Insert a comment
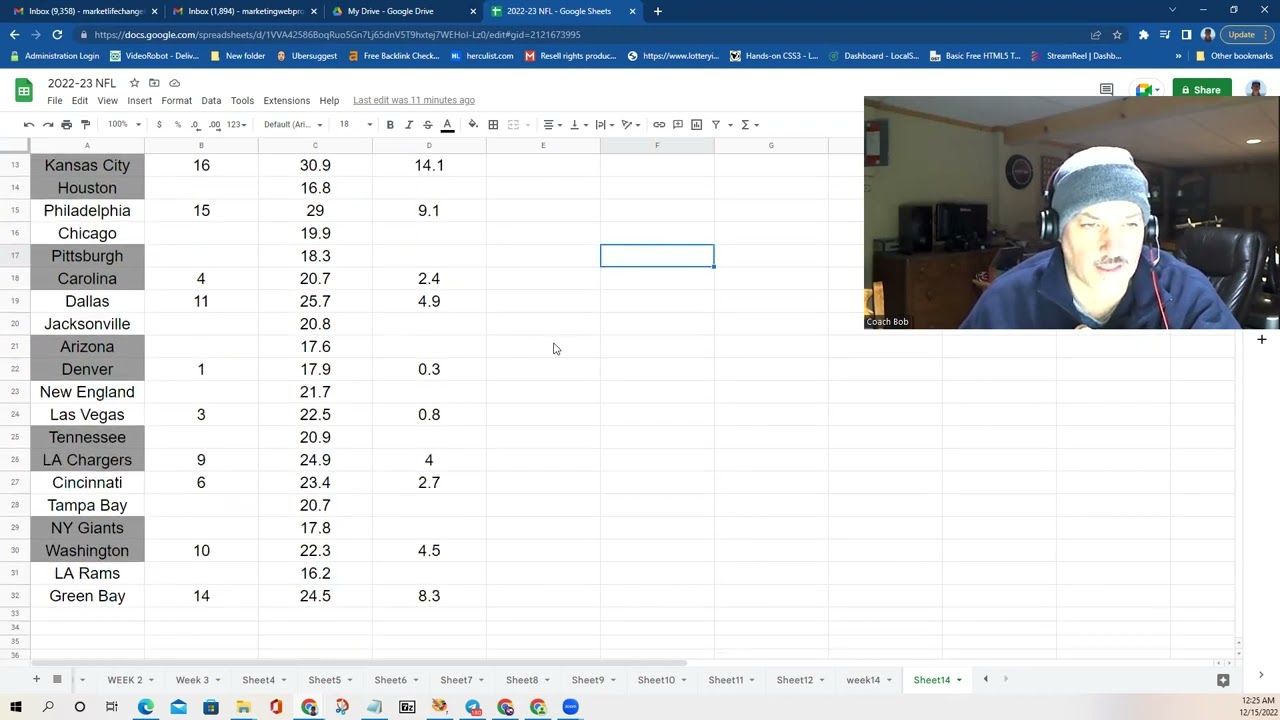Screen dimensions: 1280x720 pyautogui.click(x=678, y=124)
